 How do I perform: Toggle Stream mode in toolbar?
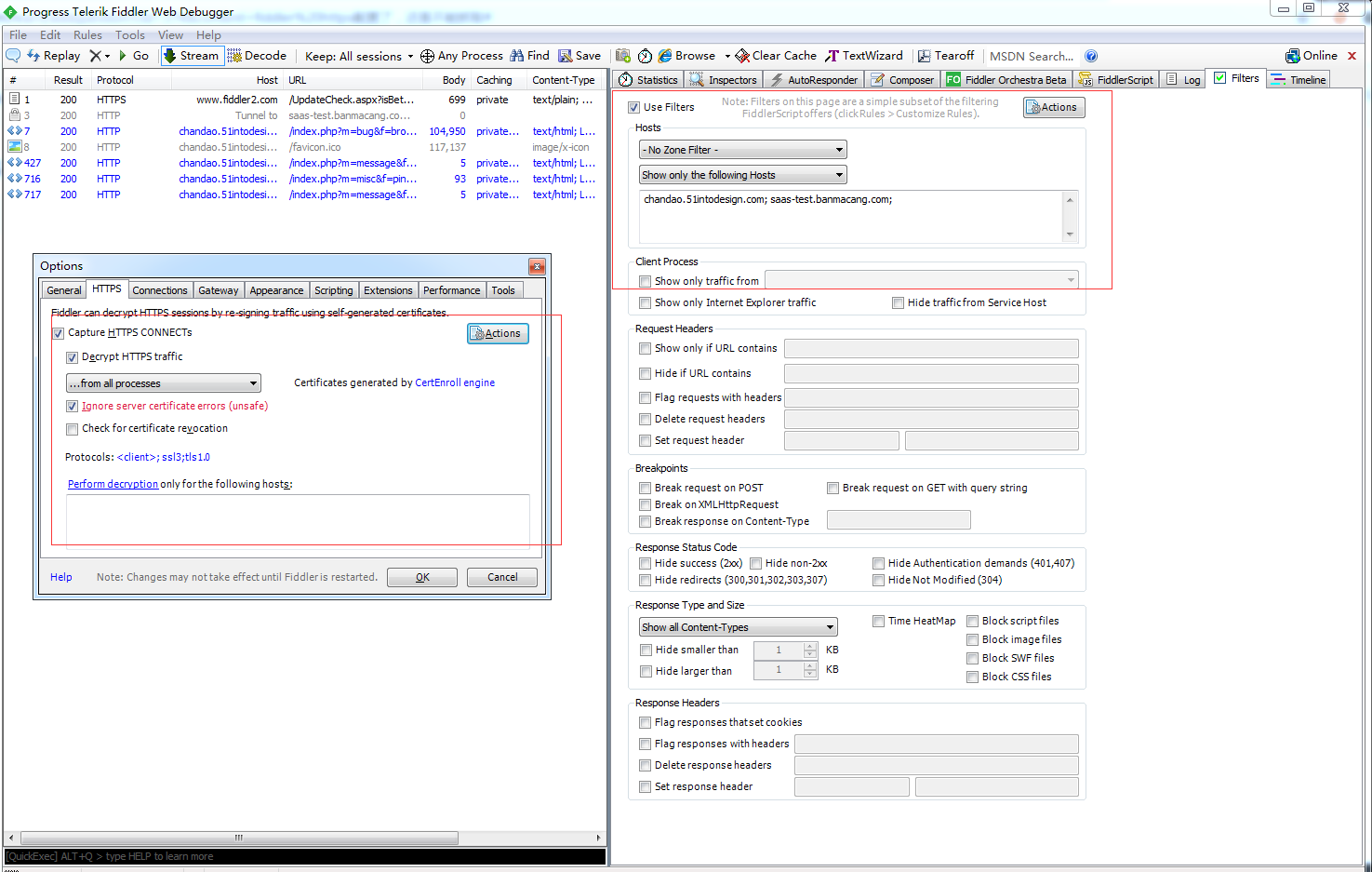(192, 56)
